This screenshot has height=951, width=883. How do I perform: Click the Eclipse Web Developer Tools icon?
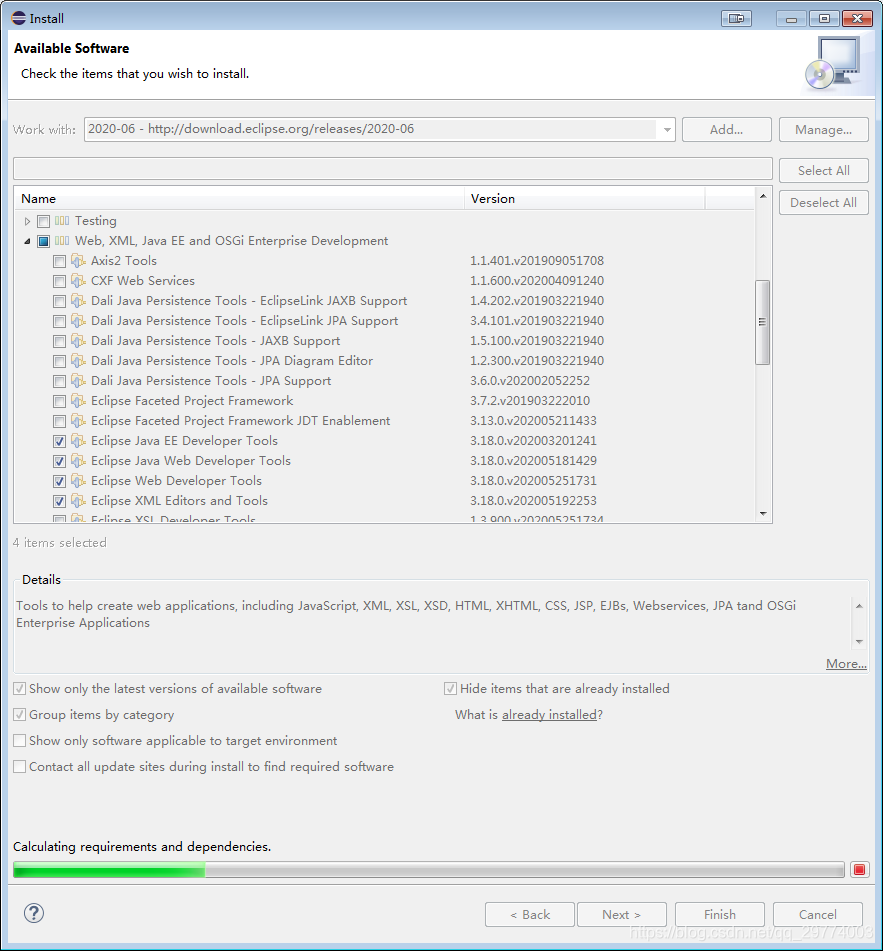point(78,481)
